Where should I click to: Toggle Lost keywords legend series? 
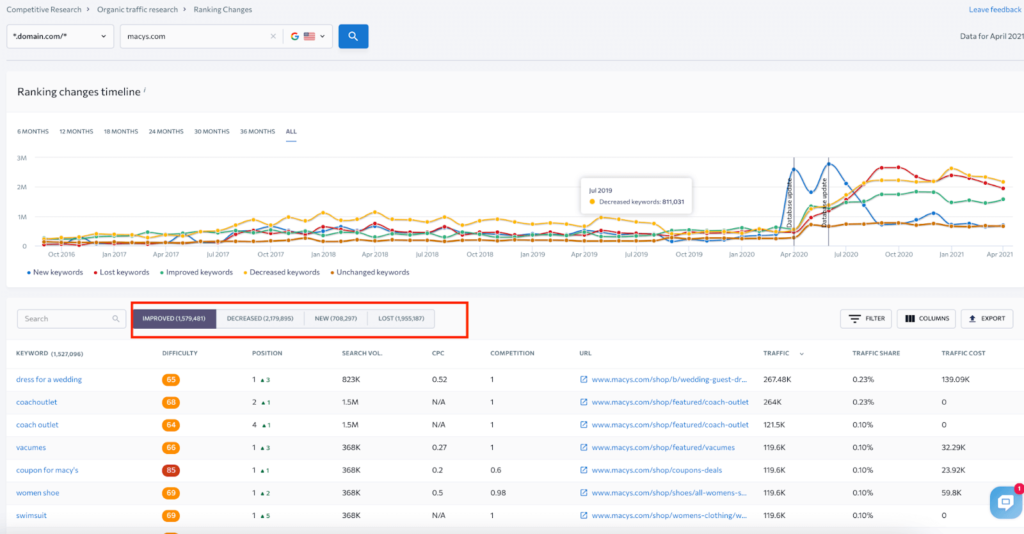(x=121, y=272)
